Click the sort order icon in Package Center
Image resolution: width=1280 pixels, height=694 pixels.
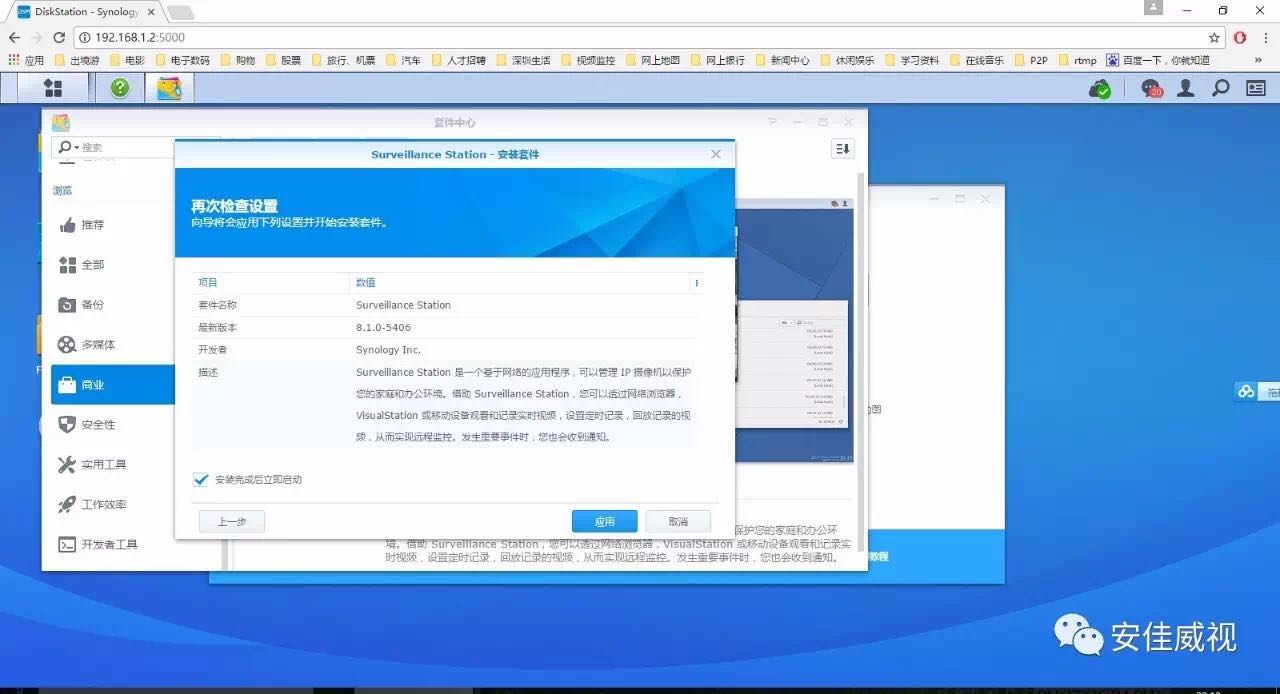(x=842, y=149)
